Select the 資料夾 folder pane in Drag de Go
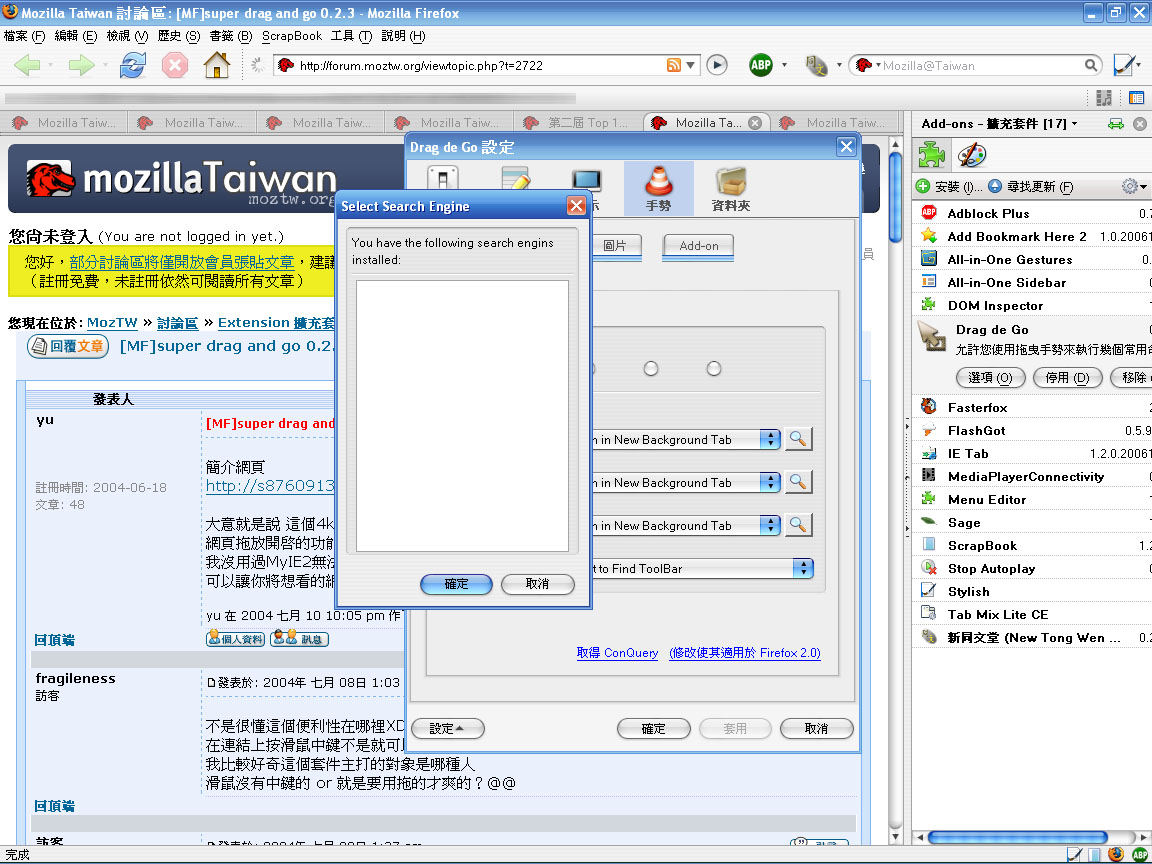Screen dimensions: 1152x864 (730, 188)
